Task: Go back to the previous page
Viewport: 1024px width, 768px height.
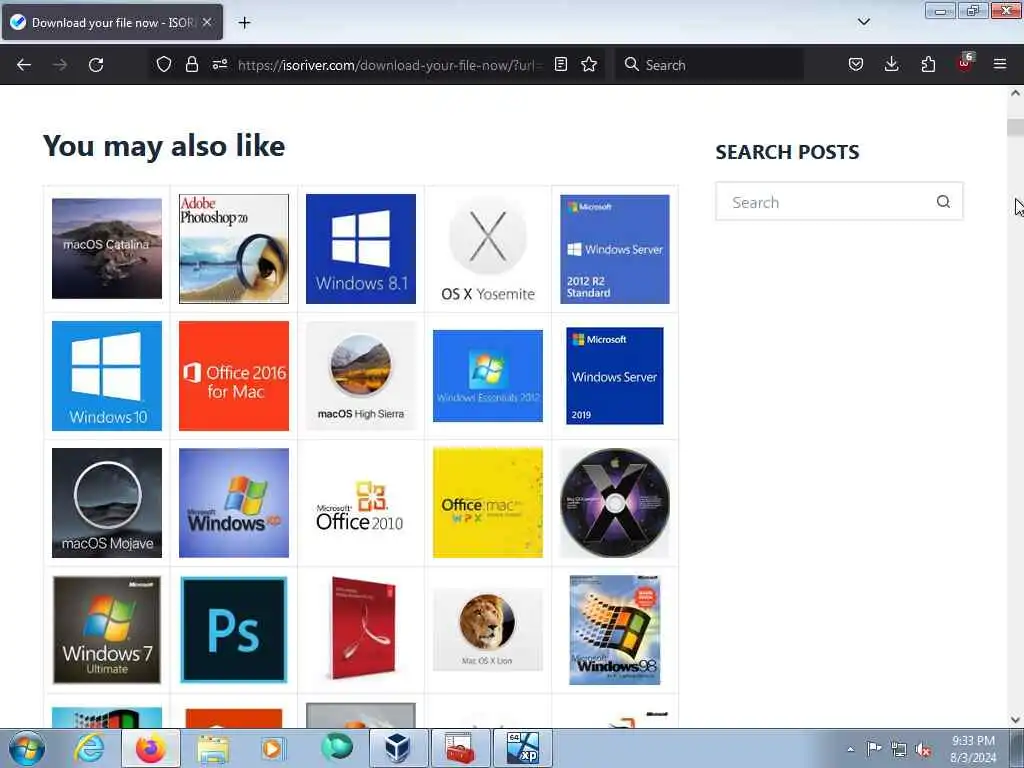Action: click(x=24, y=65)
